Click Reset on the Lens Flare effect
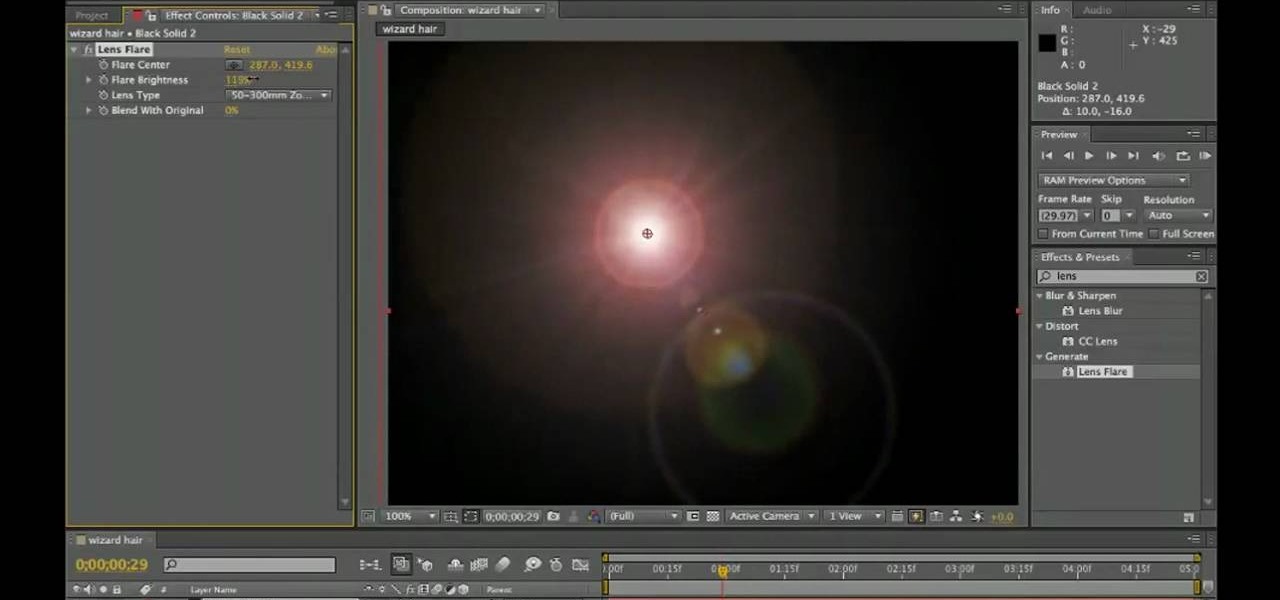1280x600 pixels. tap(237, 49)
